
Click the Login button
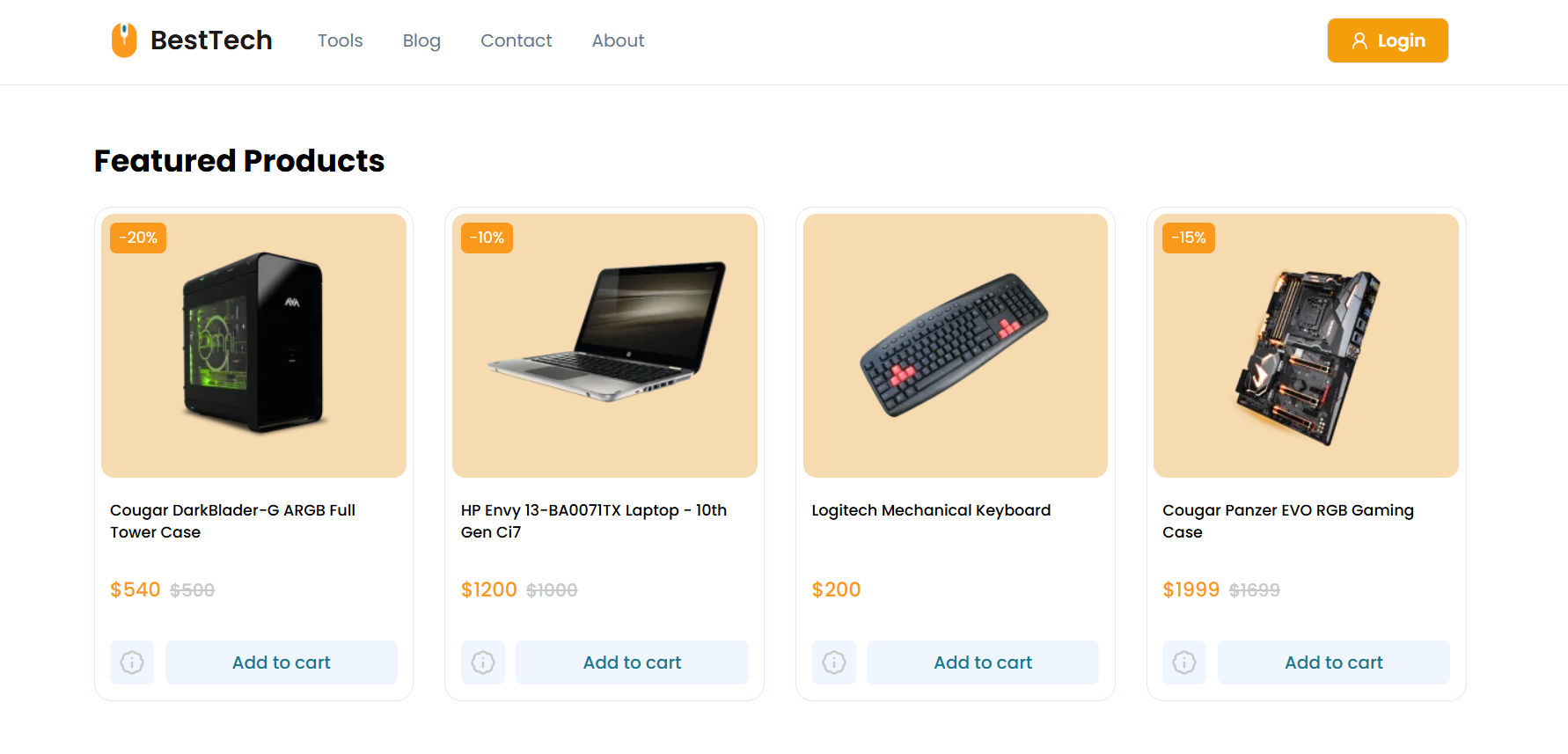1388,40
